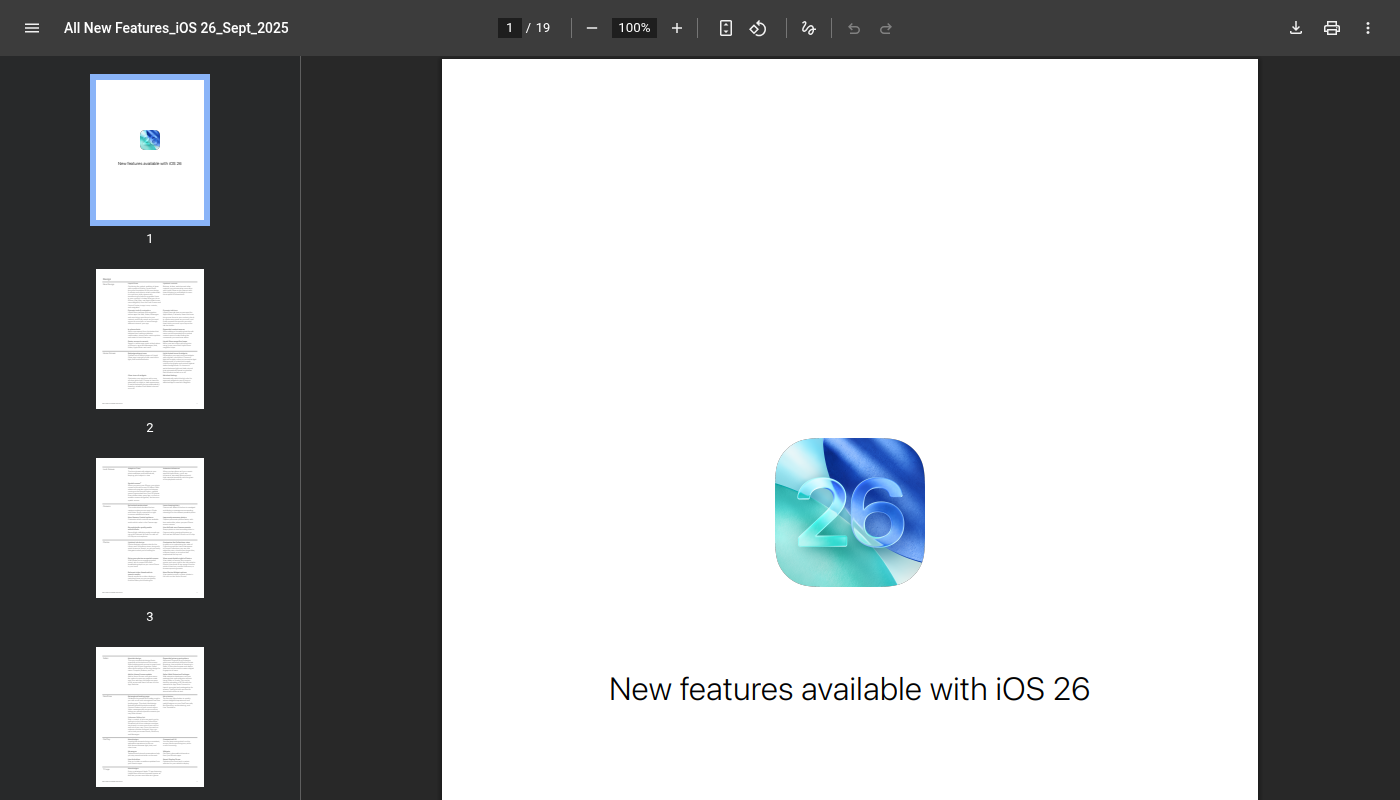This screenshot has height=800, width=1400.
Task: Click the zoom out minus icon
Action: (592, 28)
